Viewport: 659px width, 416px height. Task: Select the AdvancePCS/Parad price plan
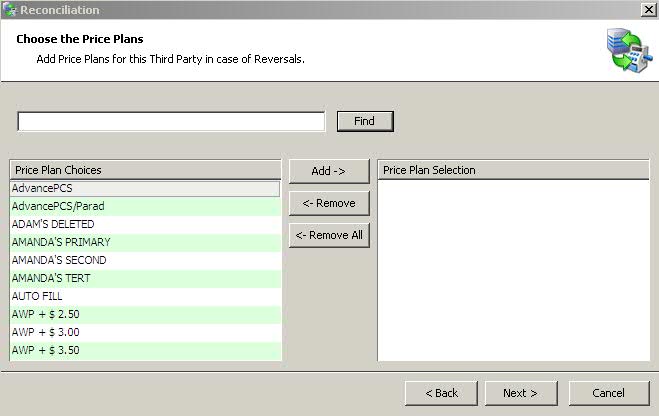(145, 206)
